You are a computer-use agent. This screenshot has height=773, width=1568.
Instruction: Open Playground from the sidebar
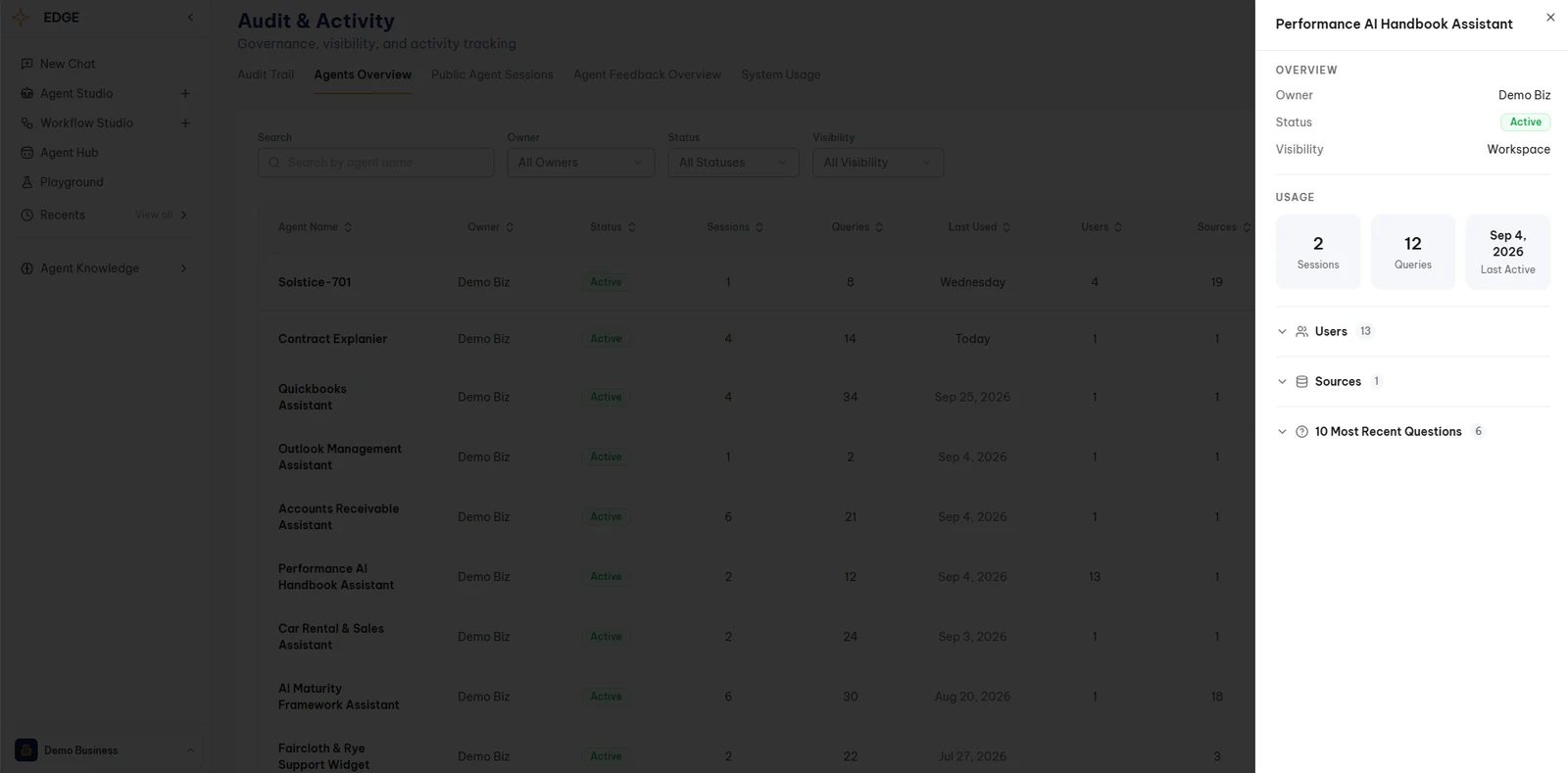[72, 182]
